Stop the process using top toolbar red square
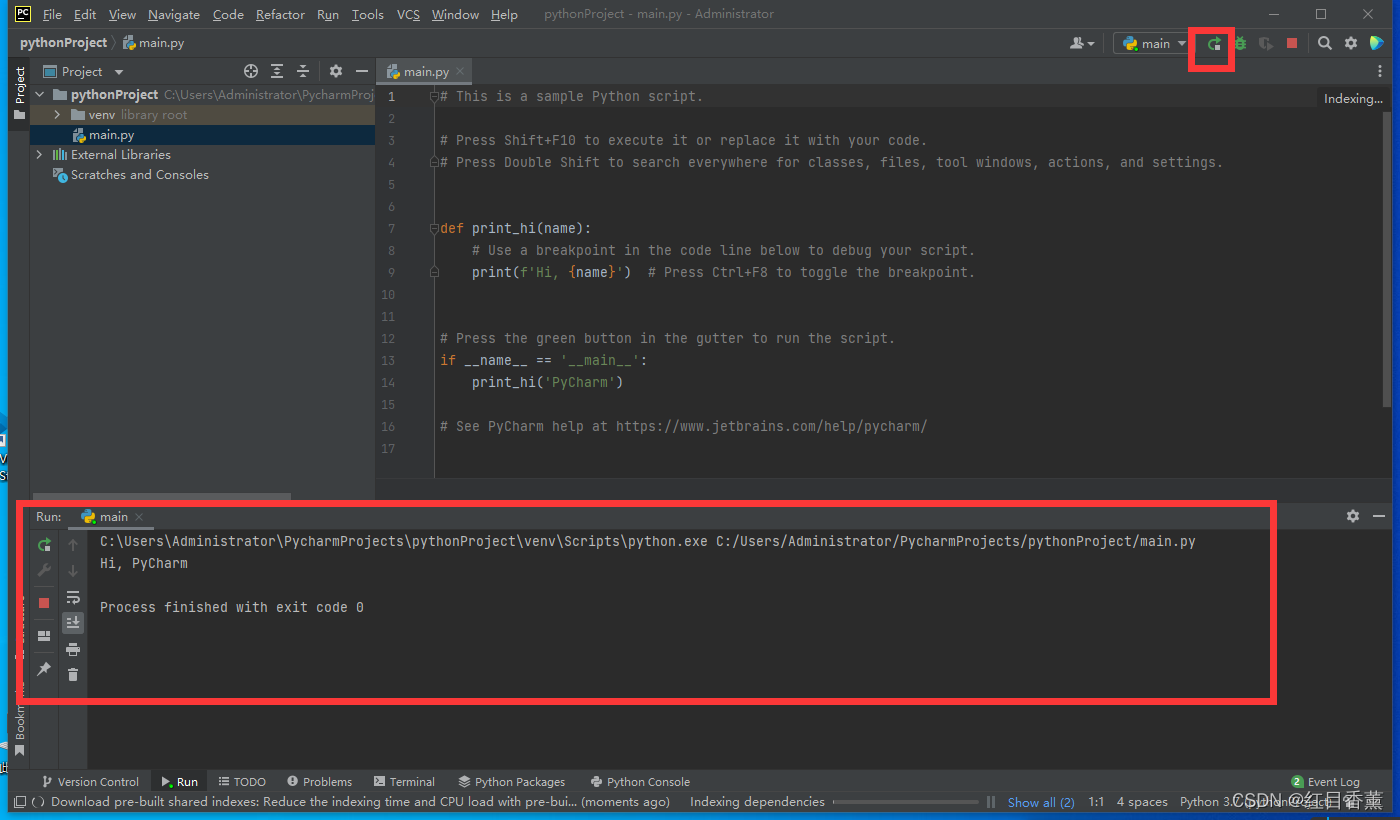This screenshot has width=1400, height=820. (x=1292, y=44)
